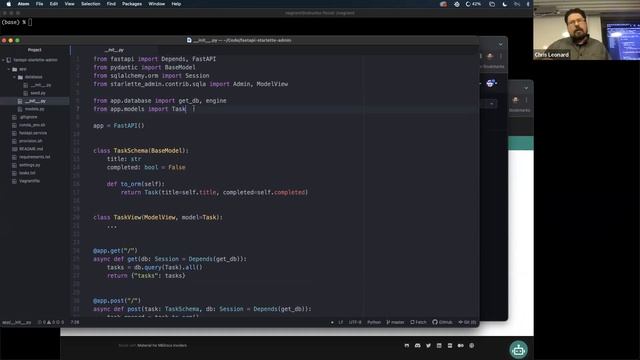Click file path in status bar
This screenshot has height=360, width=640.
point(17,322)
